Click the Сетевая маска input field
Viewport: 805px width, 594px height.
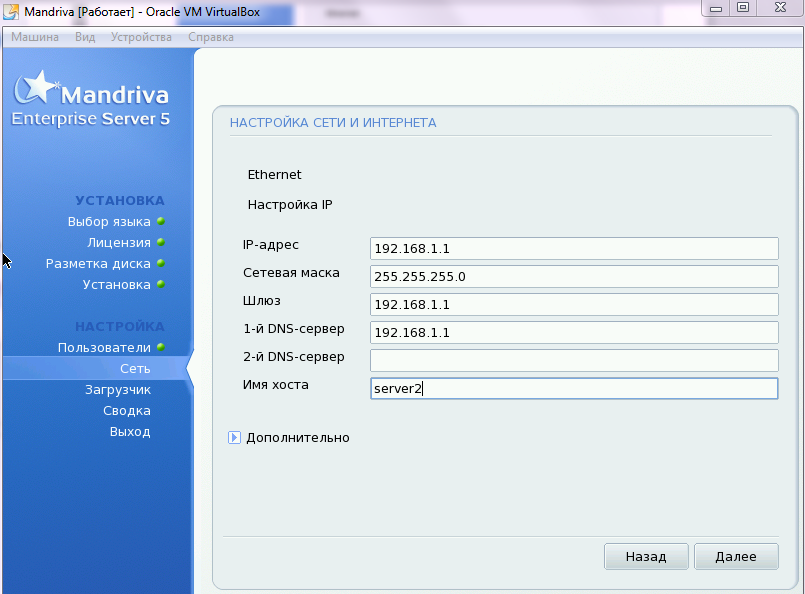[x=574, y=277]
